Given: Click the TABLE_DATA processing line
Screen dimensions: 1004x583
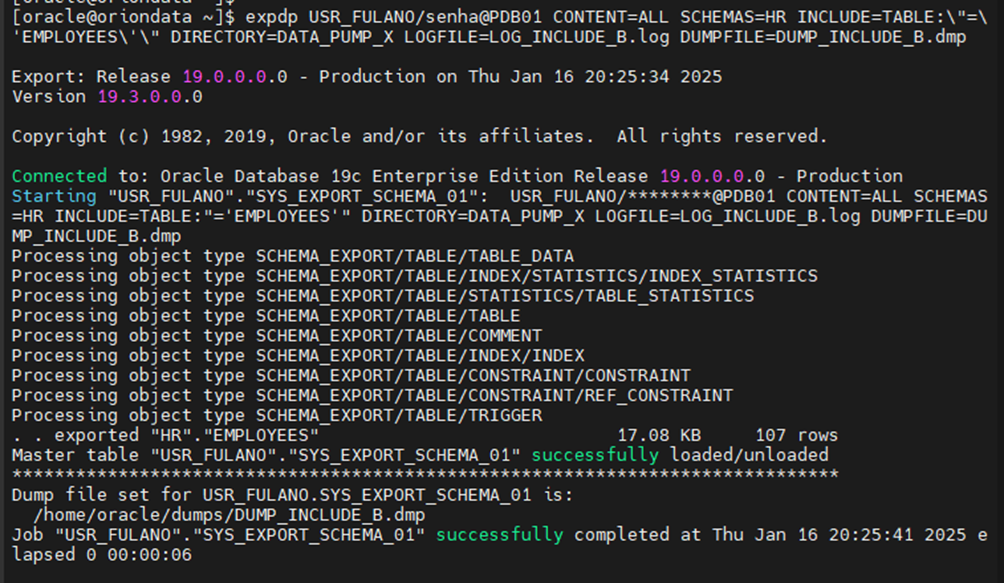Looking at the screenshot, I should coord(292,256).
